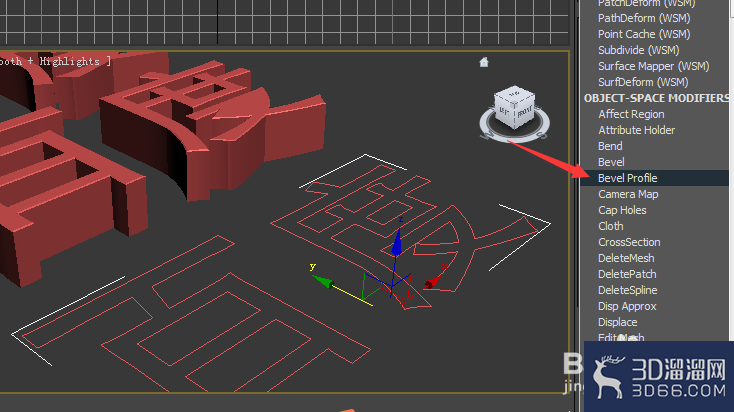Image resolution: width=734 pixels, height=412 pixels.
Task: Select the Camera Map modifier
Action: pos(628,194)
